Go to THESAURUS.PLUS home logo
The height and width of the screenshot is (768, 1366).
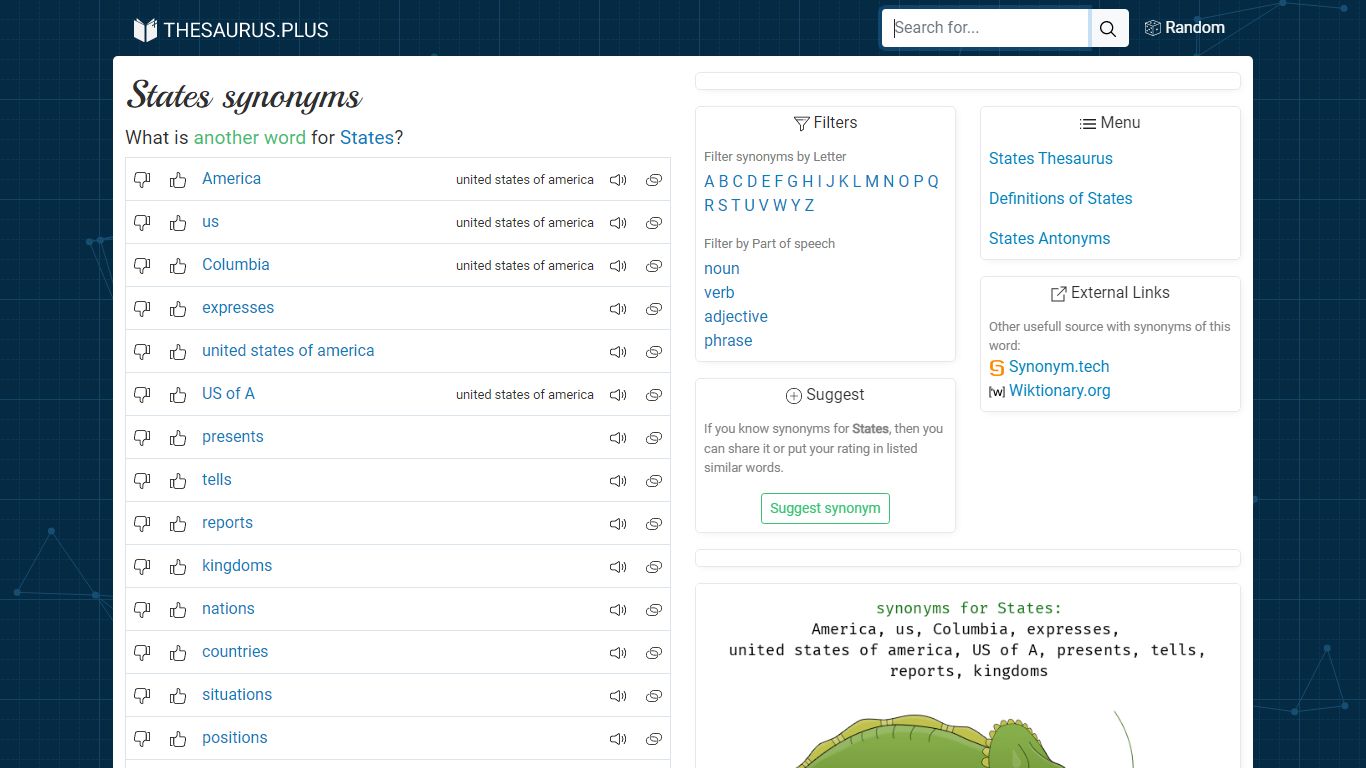point(231,30)
